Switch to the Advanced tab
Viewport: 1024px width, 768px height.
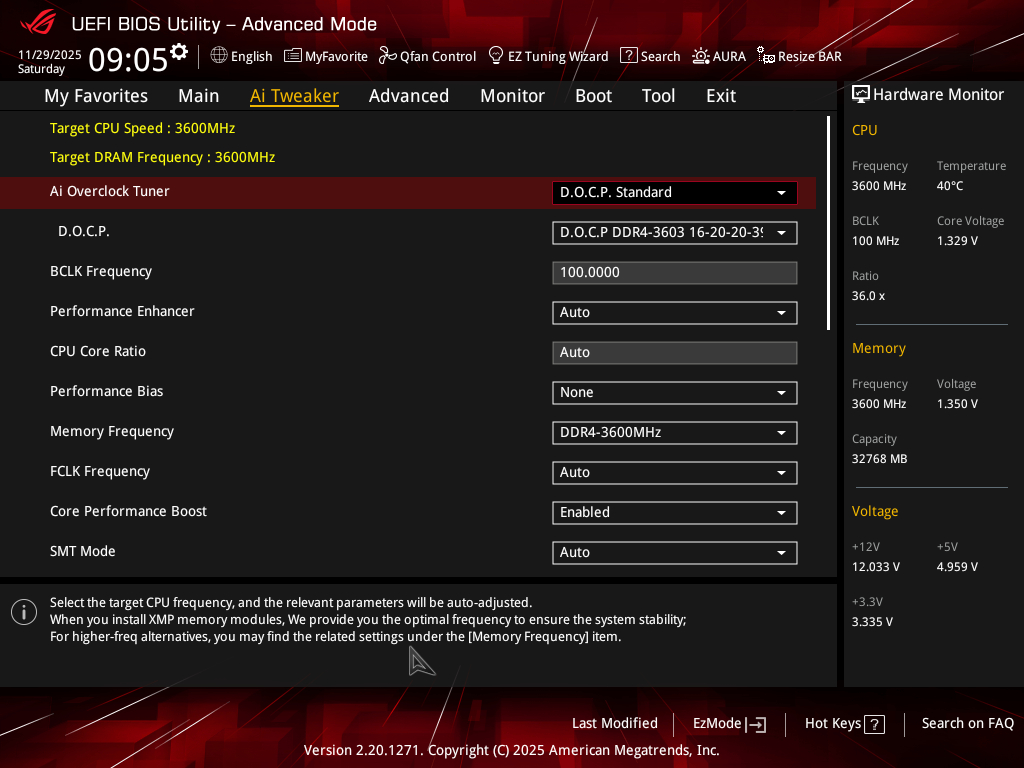[x=408, y=96]
